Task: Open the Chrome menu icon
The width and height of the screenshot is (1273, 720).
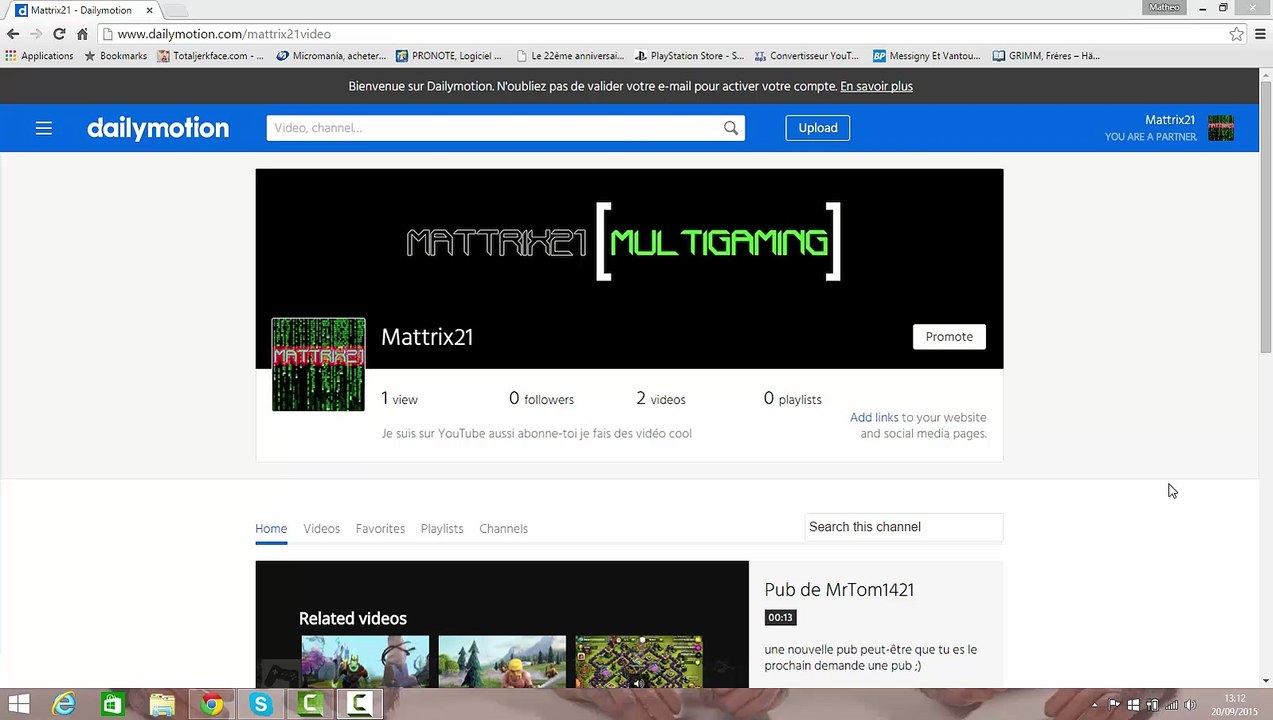Action: [1258, 34]
